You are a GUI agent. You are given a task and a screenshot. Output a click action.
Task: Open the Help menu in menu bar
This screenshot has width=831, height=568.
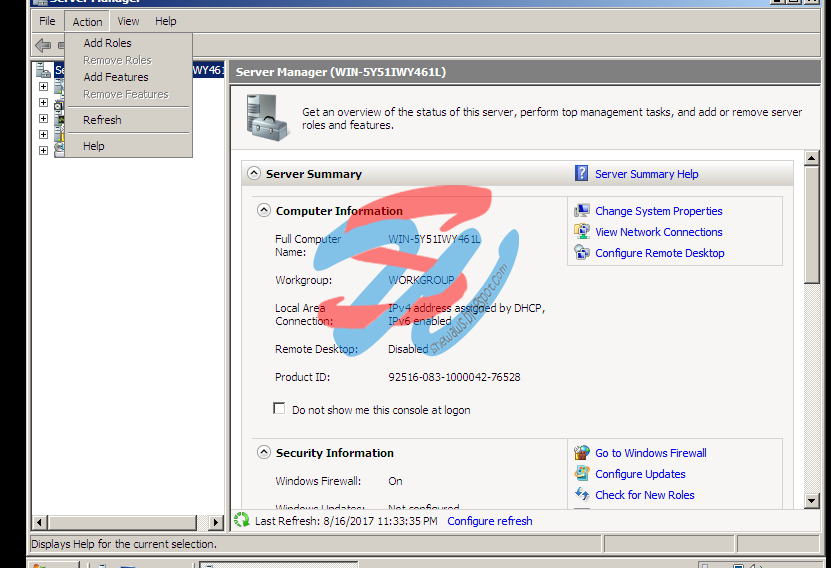(166, 21)
